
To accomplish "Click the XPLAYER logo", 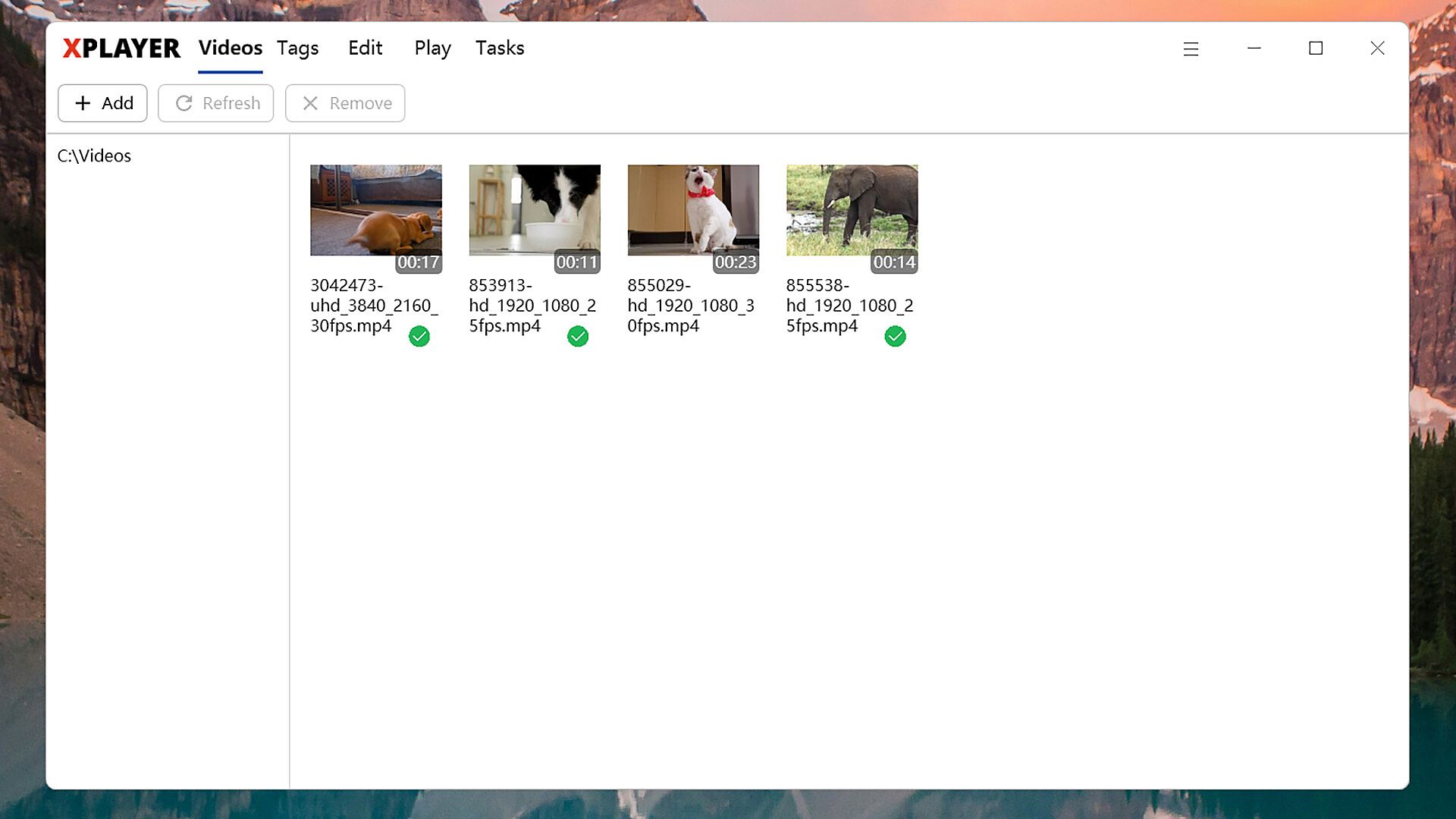I will (121, 49).
